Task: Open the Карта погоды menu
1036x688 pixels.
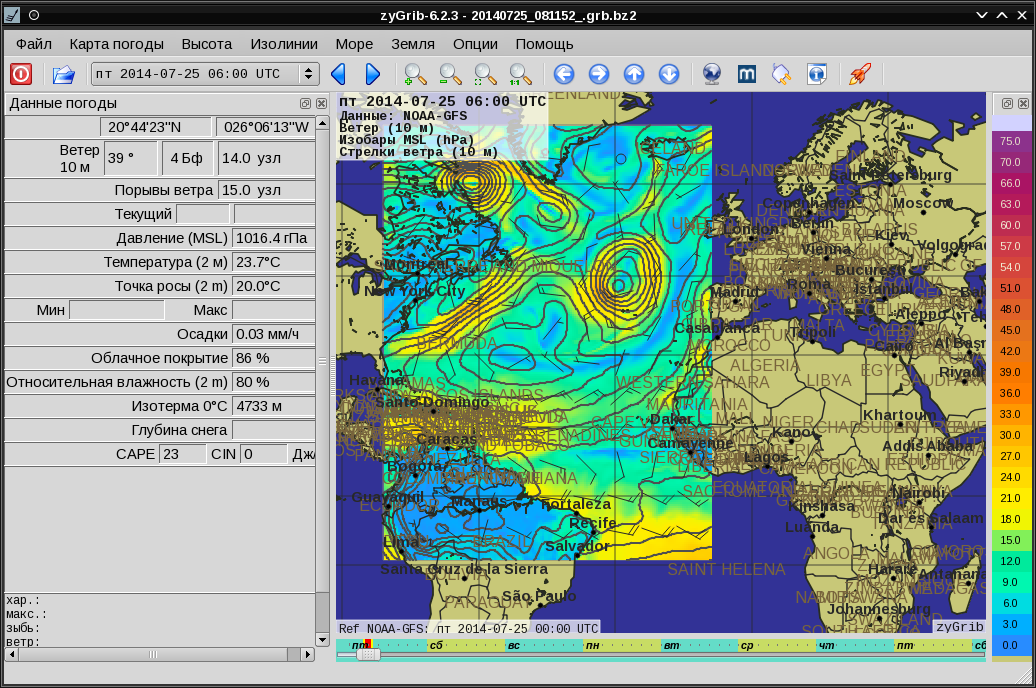Action: 117,44
